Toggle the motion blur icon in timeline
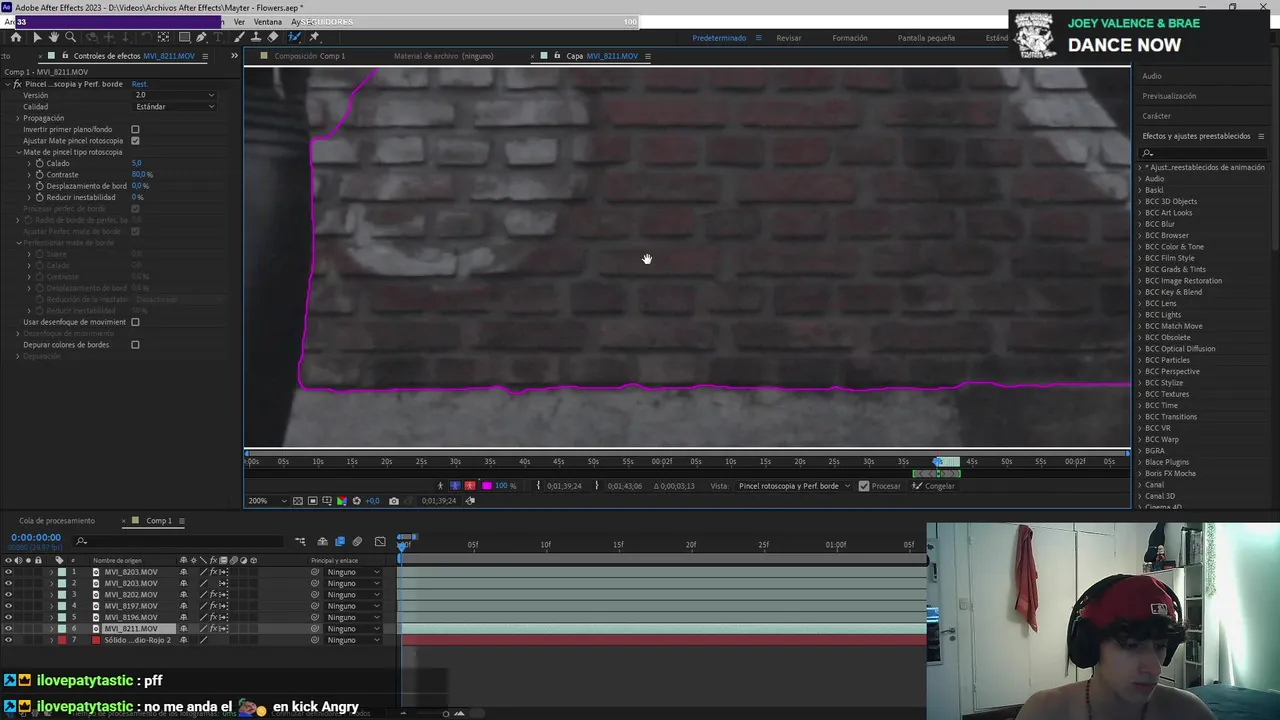1280x720 pixels. click(357, 541)
